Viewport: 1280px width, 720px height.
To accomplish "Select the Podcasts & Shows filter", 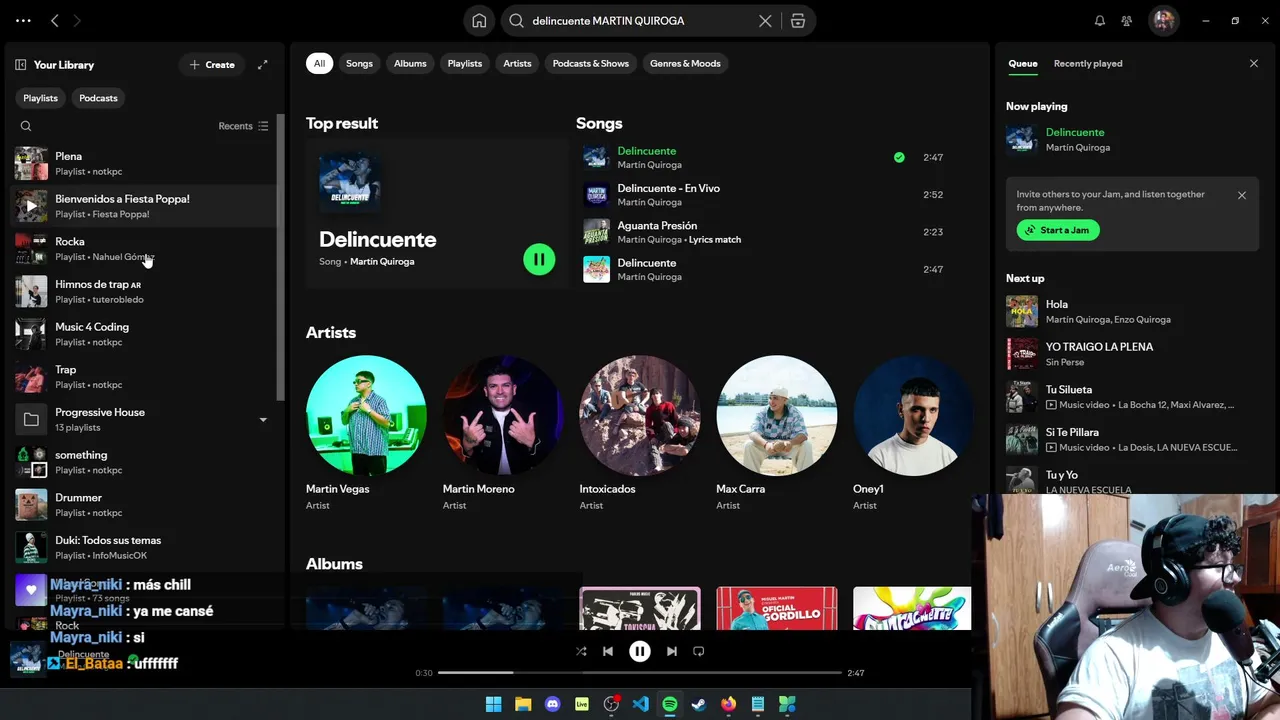I will [591, 63].
